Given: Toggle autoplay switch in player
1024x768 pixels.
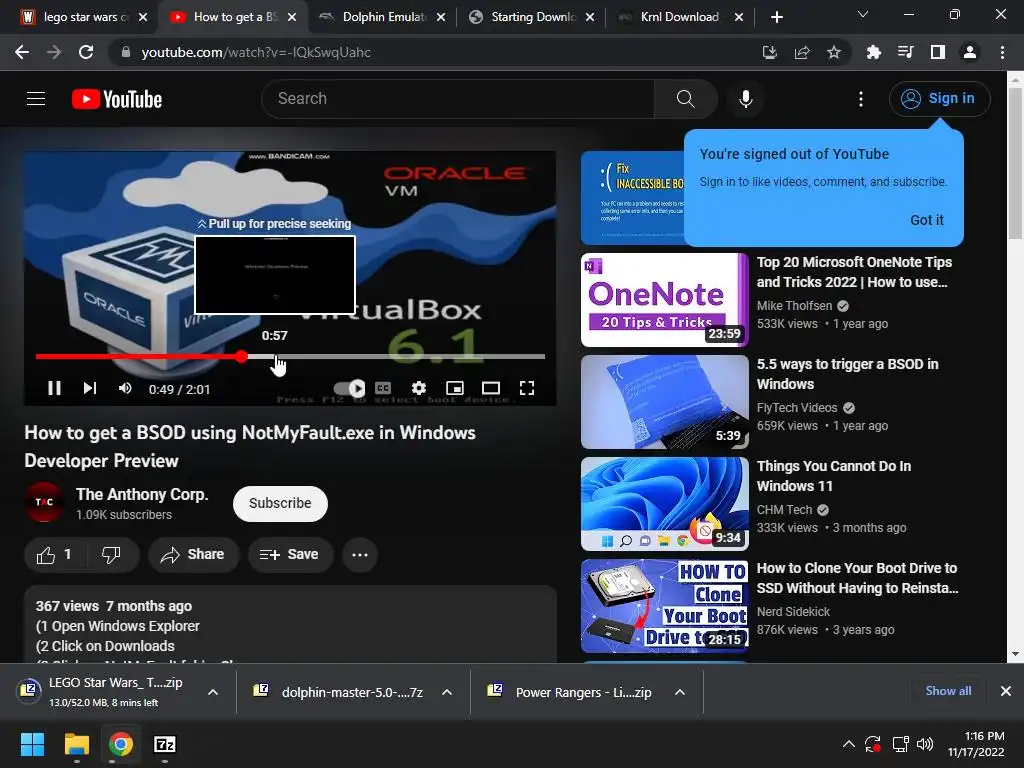Looking at the screenshot, I should 349,389.
